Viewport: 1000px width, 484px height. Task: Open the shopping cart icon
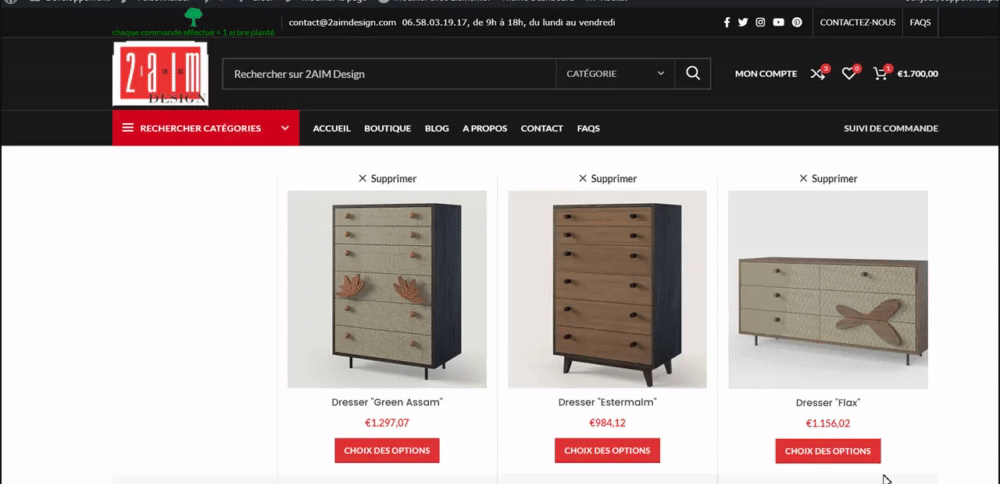tap(881, 73)
